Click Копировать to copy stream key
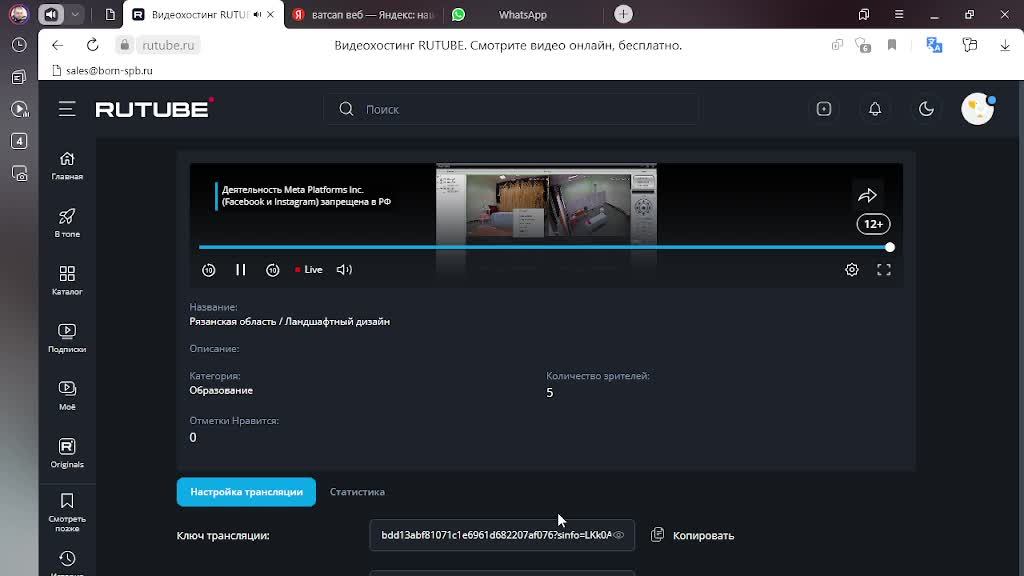Screen dimensions: 1024x576 click(x=692, y=536)
